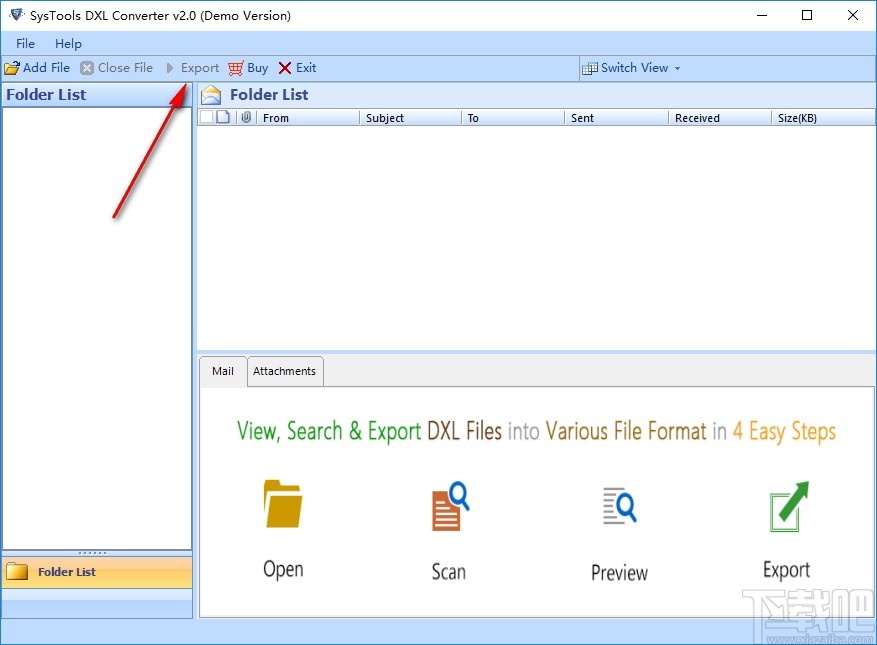Open the Switch View dropdown
This screenshot has height=645, width=877.
click(x=631, y=68)
